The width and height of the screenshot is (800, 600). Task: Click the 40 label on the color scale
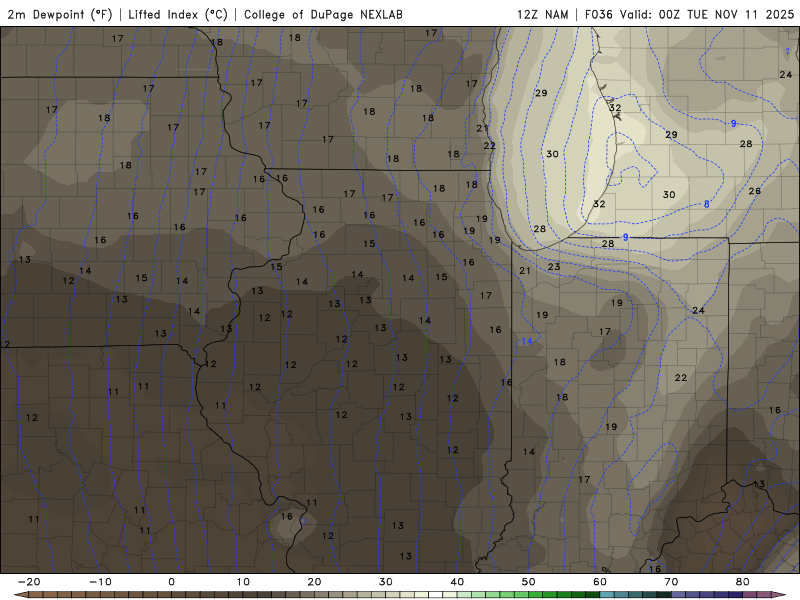(457, 582)
